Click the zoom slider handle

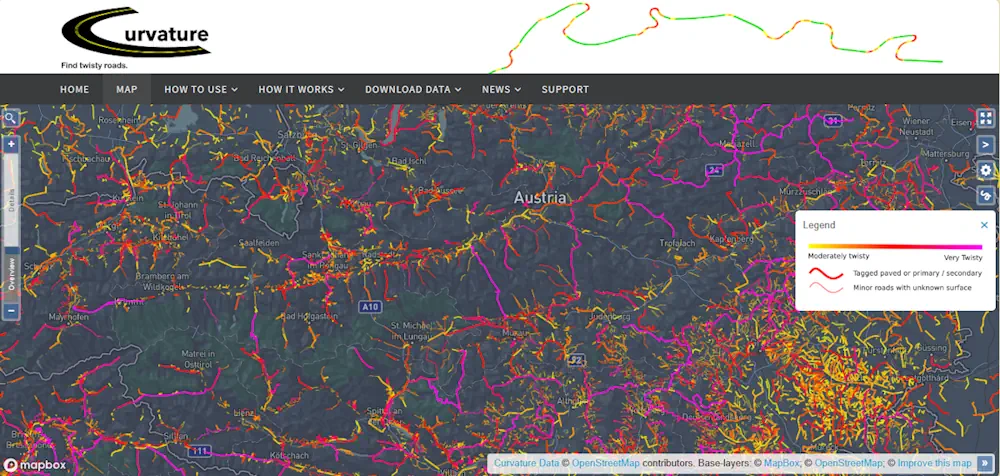coord(11,251)
